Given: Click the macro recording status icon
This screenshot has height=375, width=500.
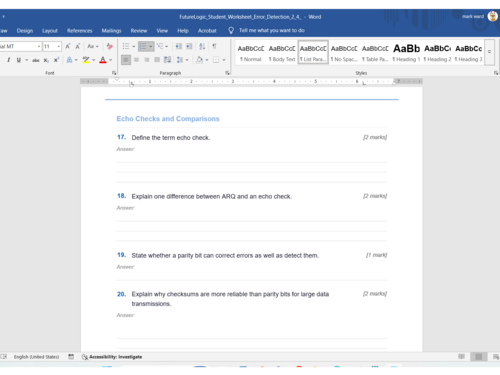Looking at the screenshot, I should (x=71, y=357).
